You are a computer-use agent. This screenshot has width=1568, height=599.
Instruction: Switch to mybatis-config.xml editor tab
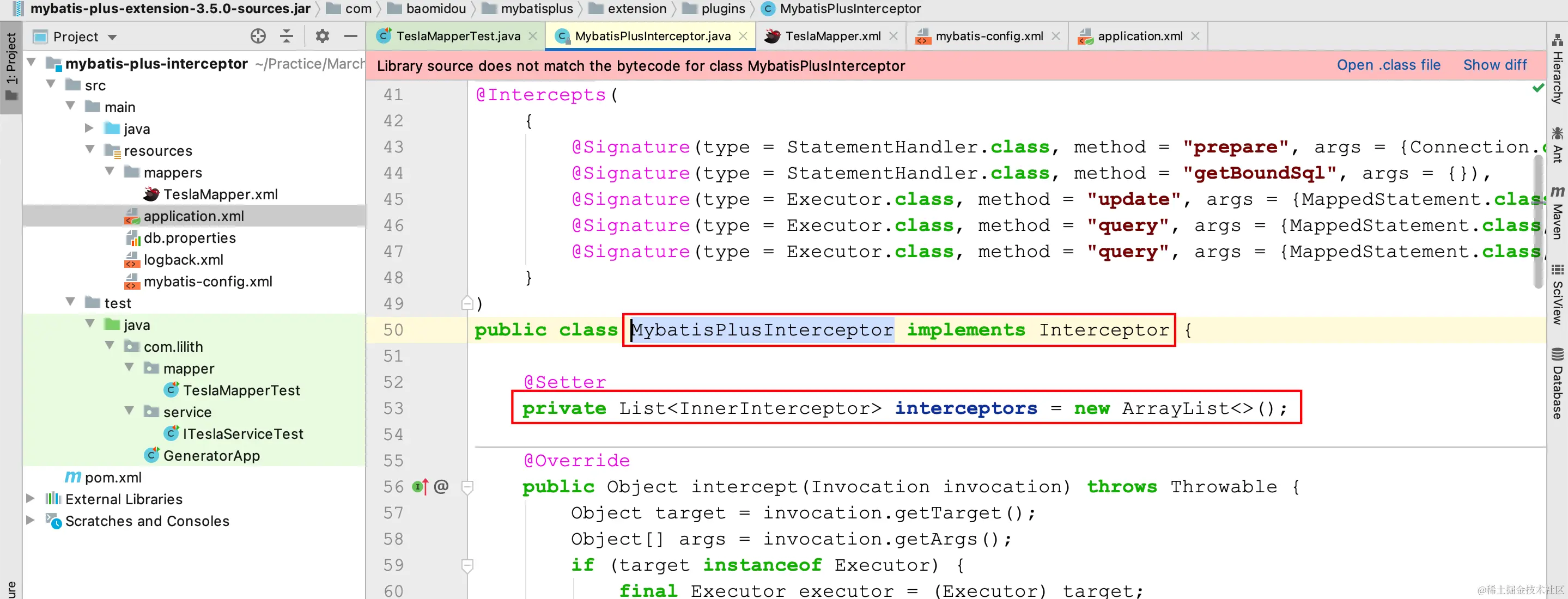pyautogui.click(x=988, y=36)
